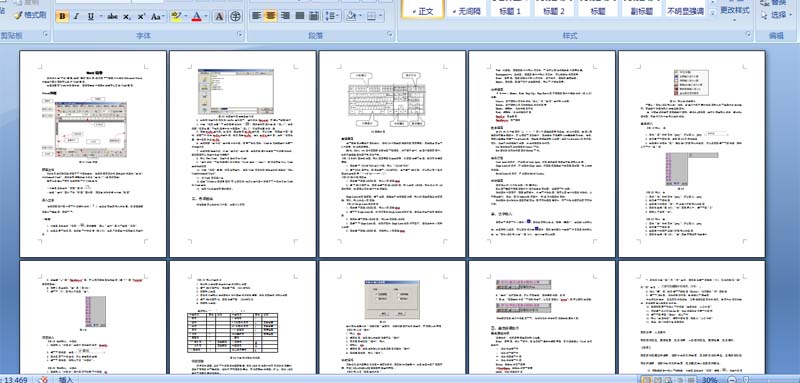Align paragraph text to the left
The width and height of the screenshot is (800, 383).
[x=257, y=16]
